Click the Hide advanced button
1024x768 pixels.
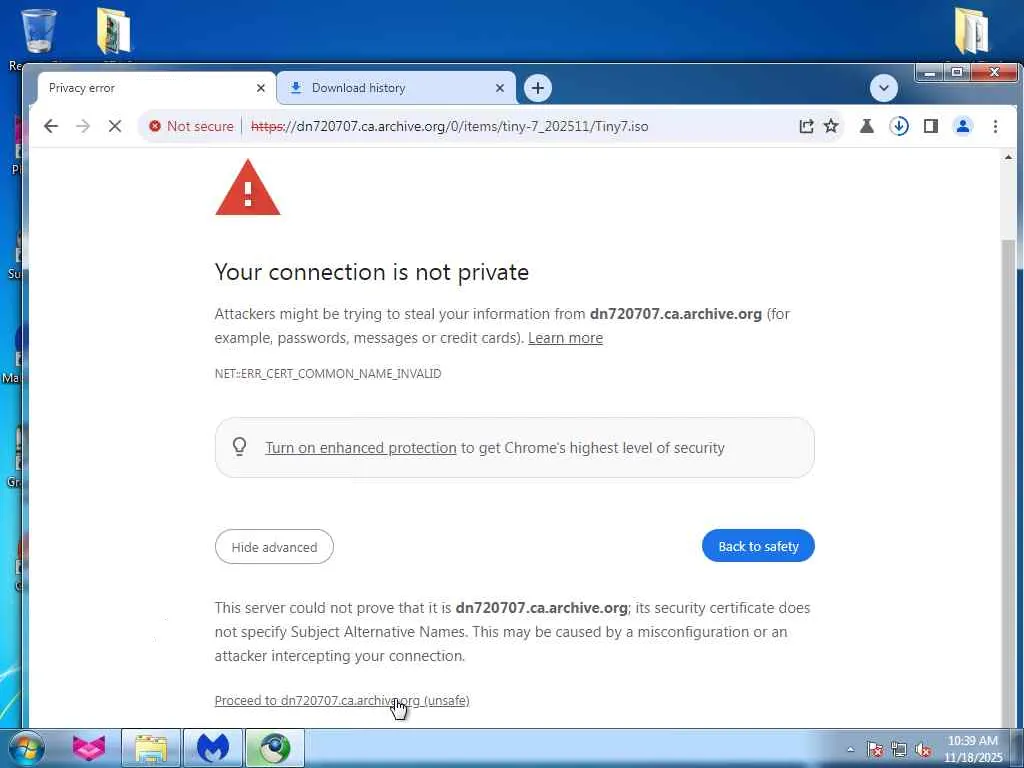[x=274, y=547]
